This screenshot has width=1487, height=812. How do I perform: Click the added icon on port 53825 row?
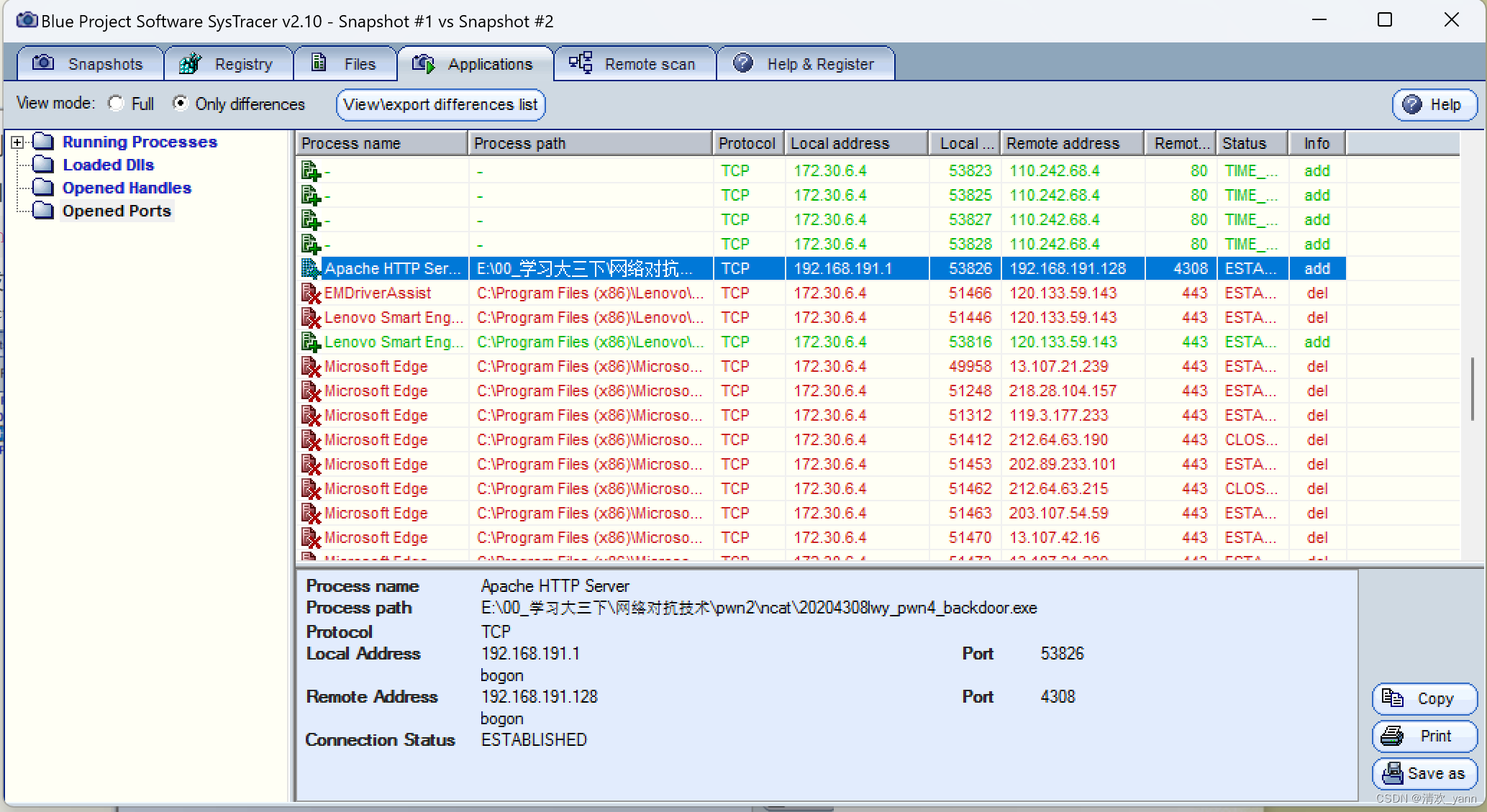[x=311, y=196]
